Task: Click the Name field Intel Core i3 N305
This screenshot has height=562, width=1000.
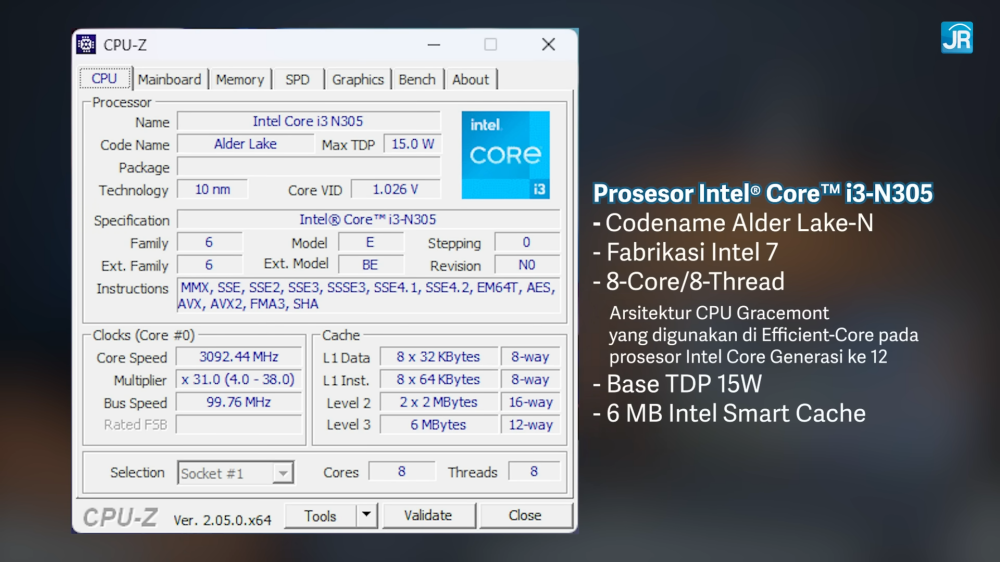Action: coord(309,121)
